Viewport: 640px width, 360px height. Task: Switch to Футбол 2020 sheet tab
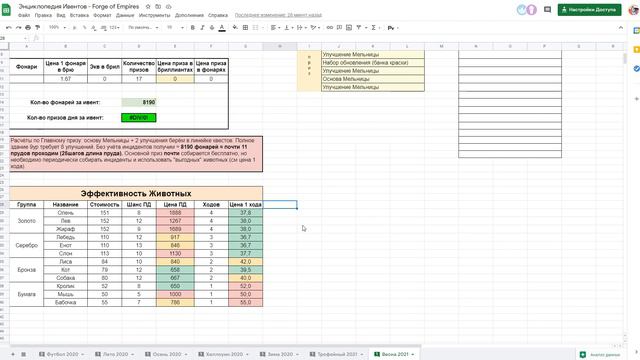(x=61, y=354)
